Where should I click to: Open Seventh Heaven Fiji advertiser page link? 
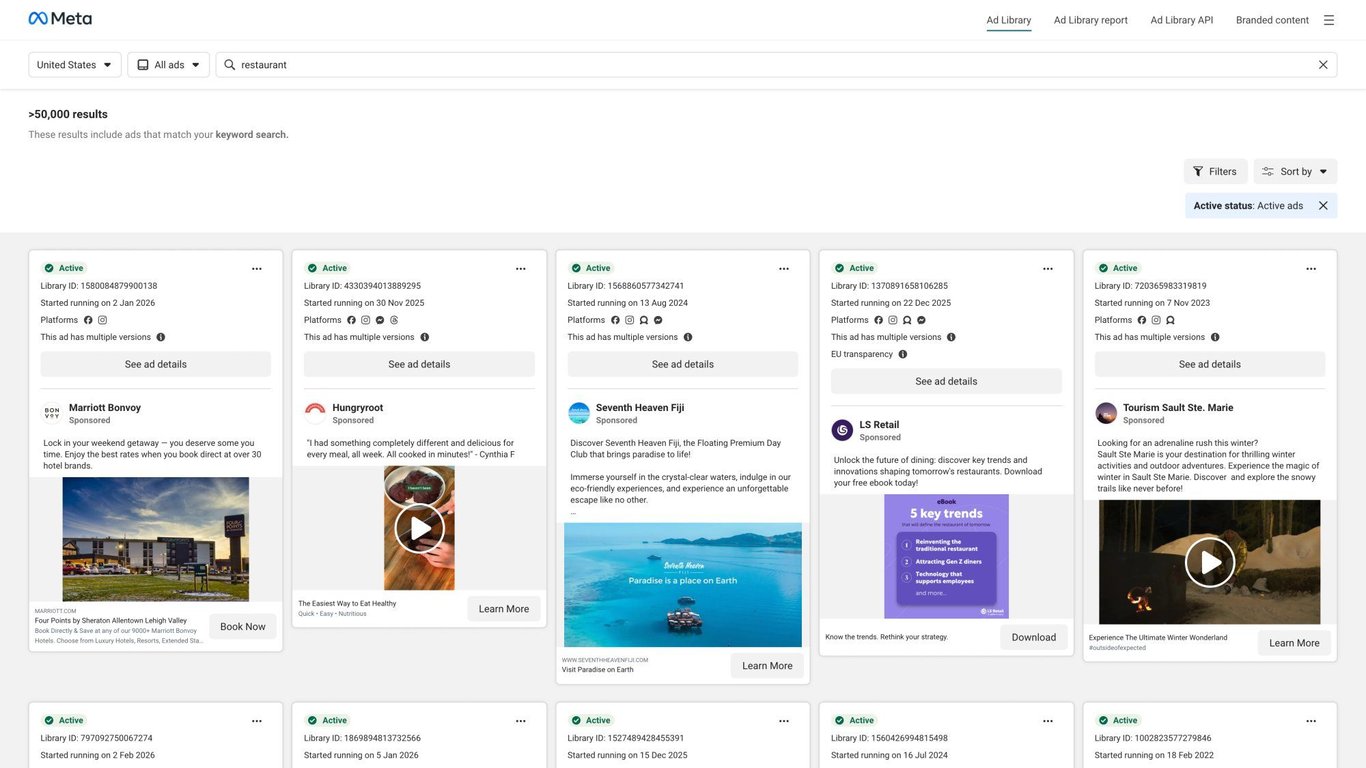point(640,408)
